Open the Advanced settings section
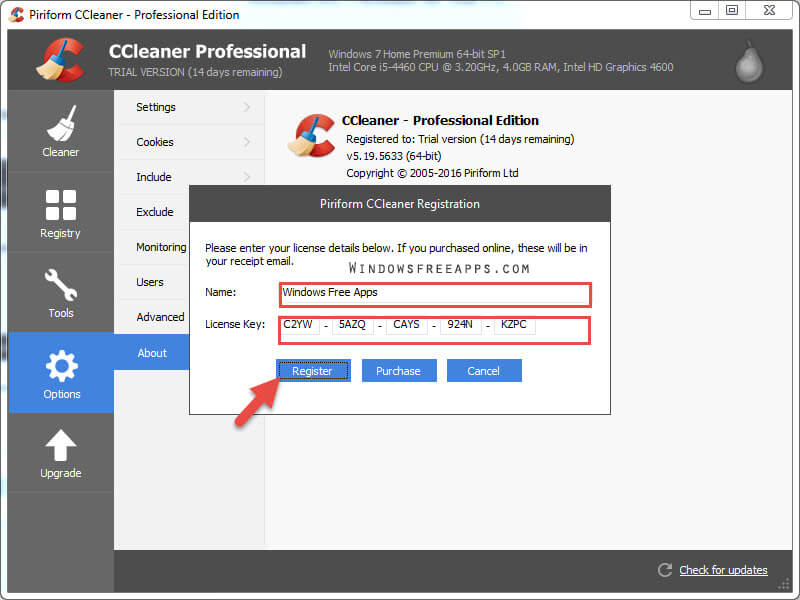800x600 pixels. (160, 317)
